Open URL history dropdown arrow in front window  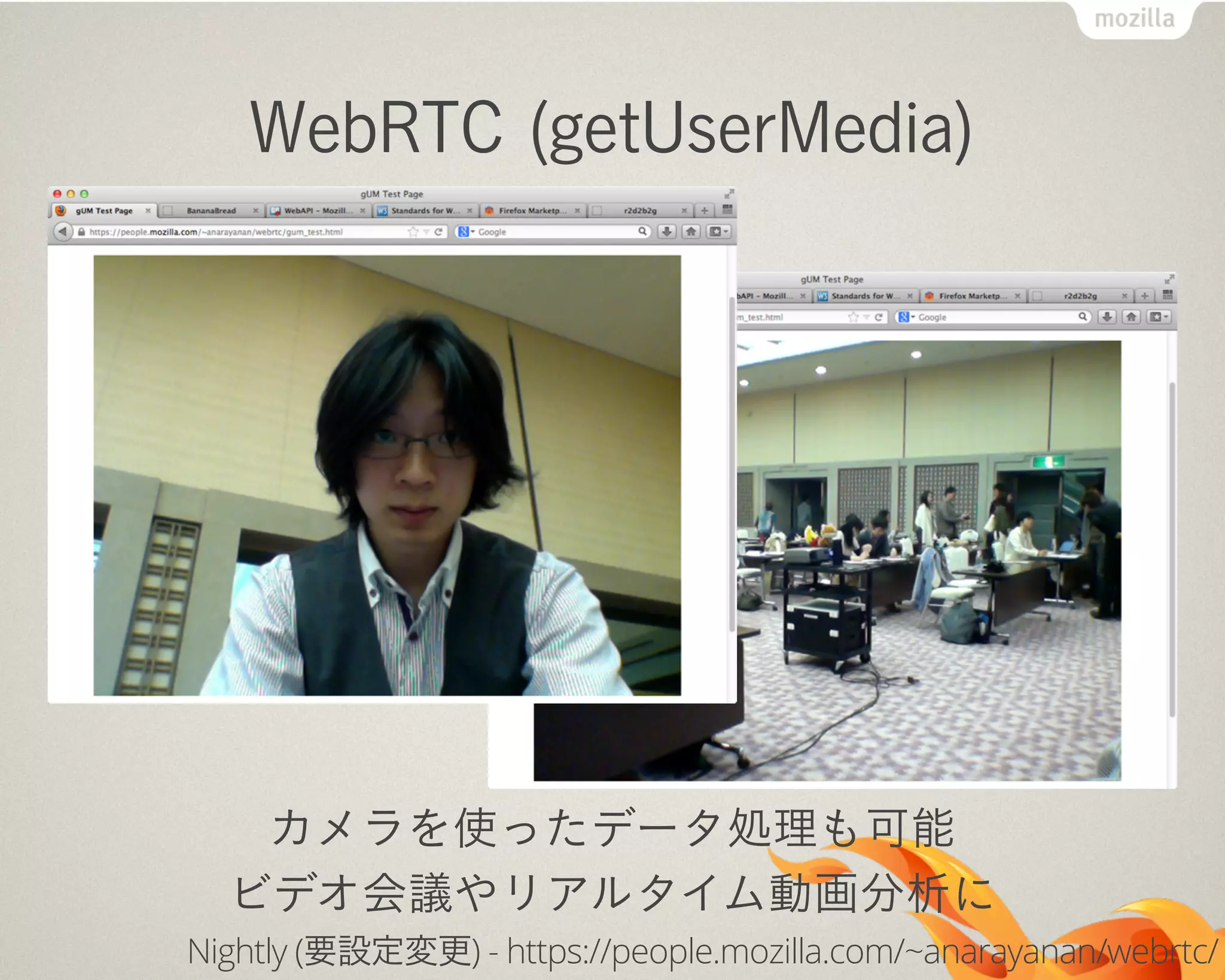click(426, 232)
